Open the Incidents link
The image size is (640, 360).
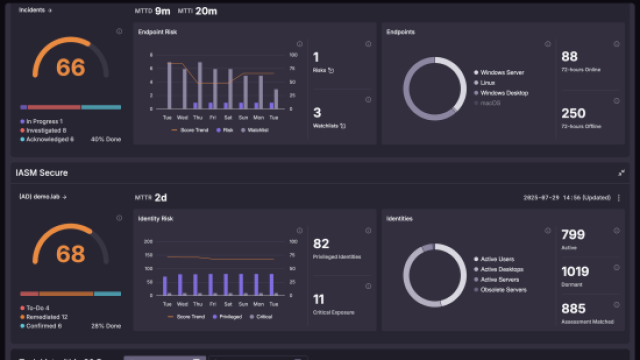[35, 10]
